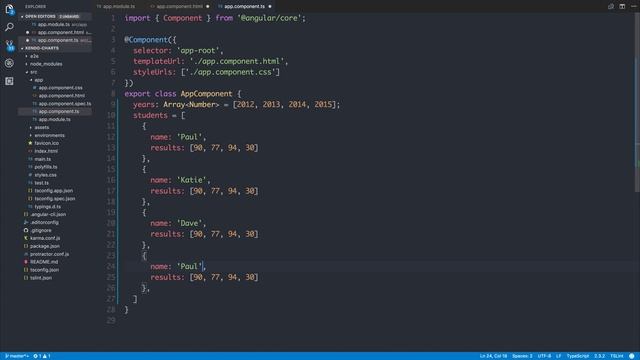Open polyfills.ts in the file tree
Image resolution: width=640 pixels, height=360 pixels.
click(45, 167)
